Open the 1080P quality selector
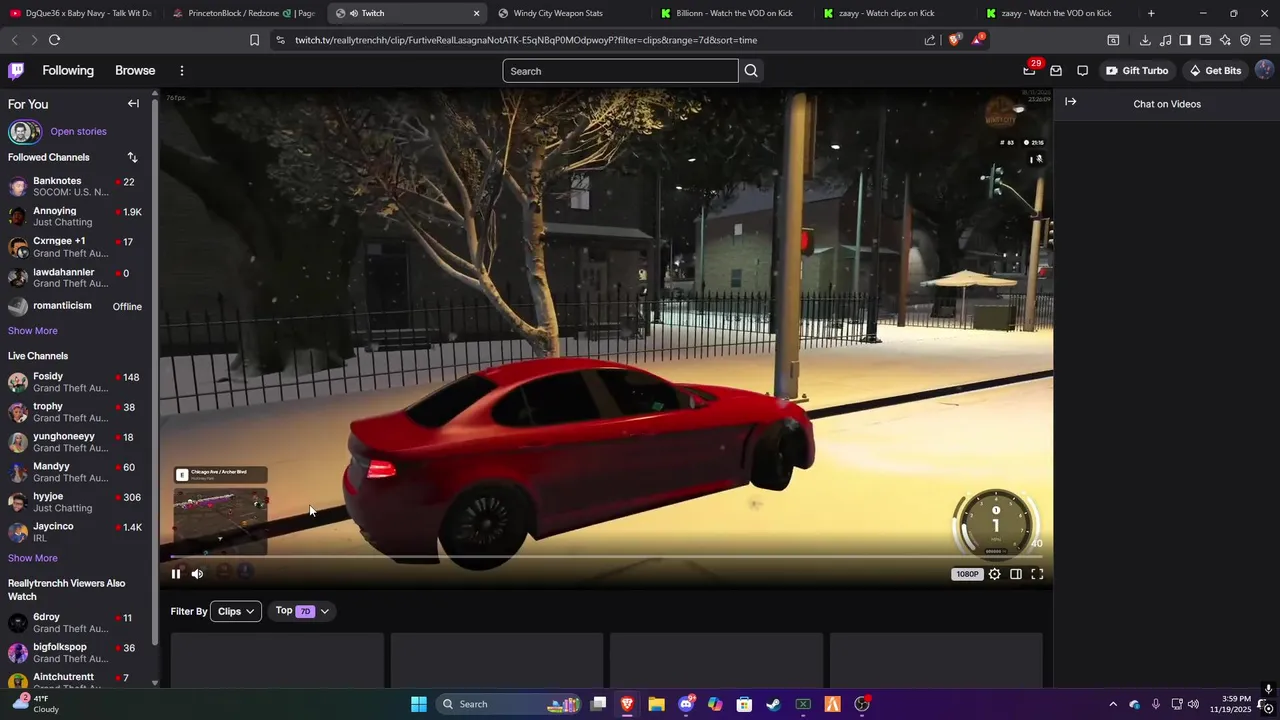 pos(967,574)
